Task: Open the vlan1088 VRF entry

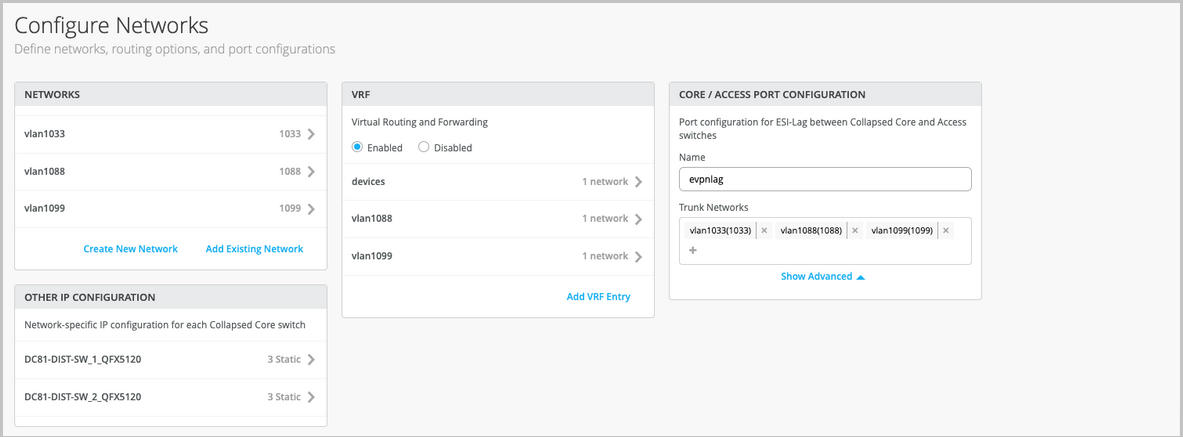Action: click(x=638, y=219)
